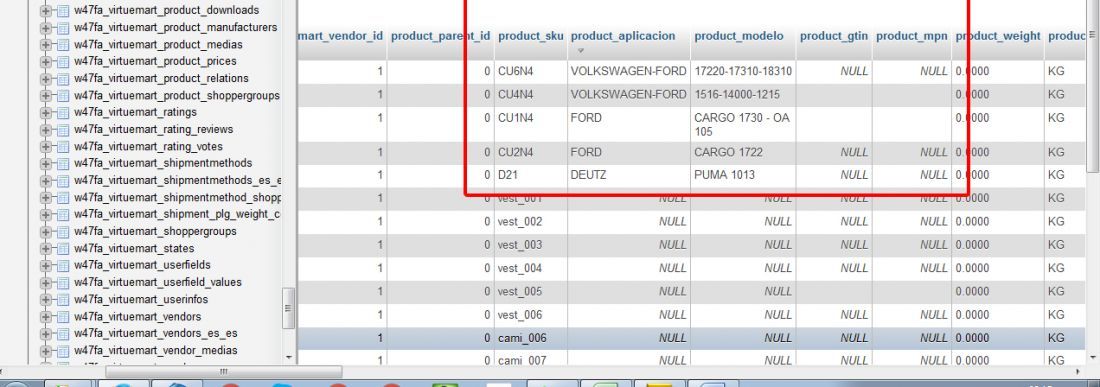Sort by product_aplicacion column header
This screenshot has width=1100, height=387.
pyautogui.click(x=623, y=36)
